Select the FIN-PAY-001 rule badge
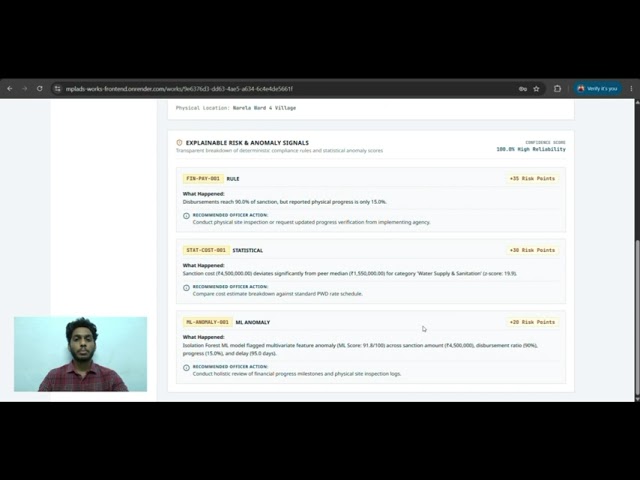The height and width of the screenshot is (480, 640). (x=203, y=178)
